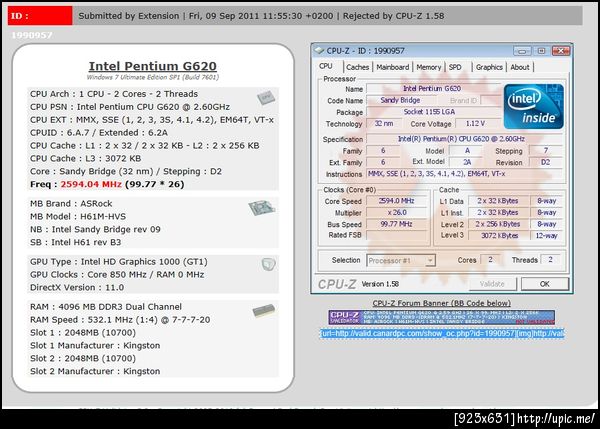Open the About tab
This screenshot has width=600, height=429.
(520, 67)
